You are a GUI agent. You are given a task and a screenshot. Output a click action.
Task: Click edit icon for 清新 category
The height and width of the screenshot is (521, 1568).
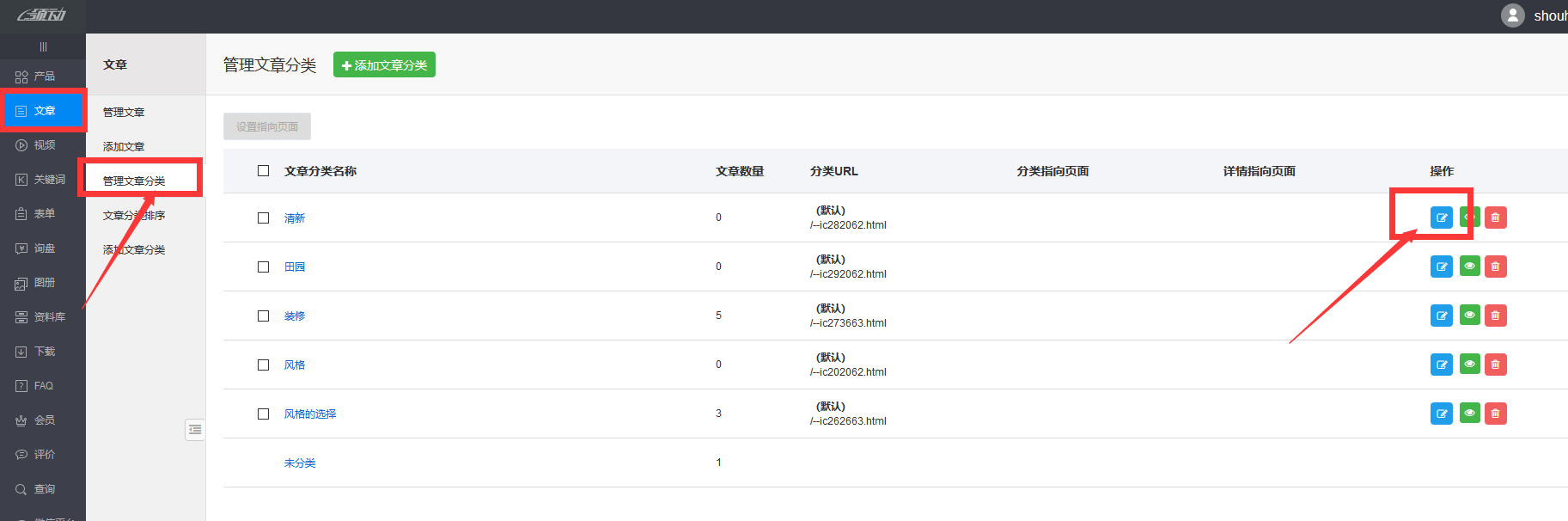pos(1441,218)
